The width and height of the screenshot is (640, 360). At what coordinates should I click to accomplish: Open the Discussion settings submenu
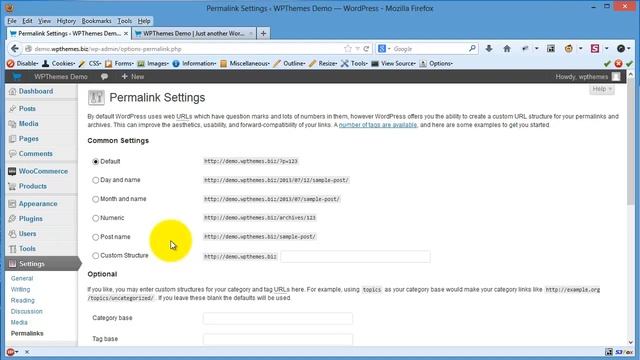(x=27, y=311)
